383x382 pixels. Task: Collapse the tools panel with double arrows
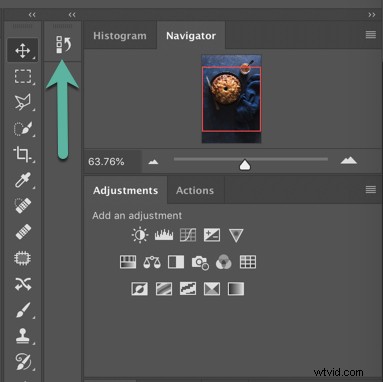coord(32,15)
